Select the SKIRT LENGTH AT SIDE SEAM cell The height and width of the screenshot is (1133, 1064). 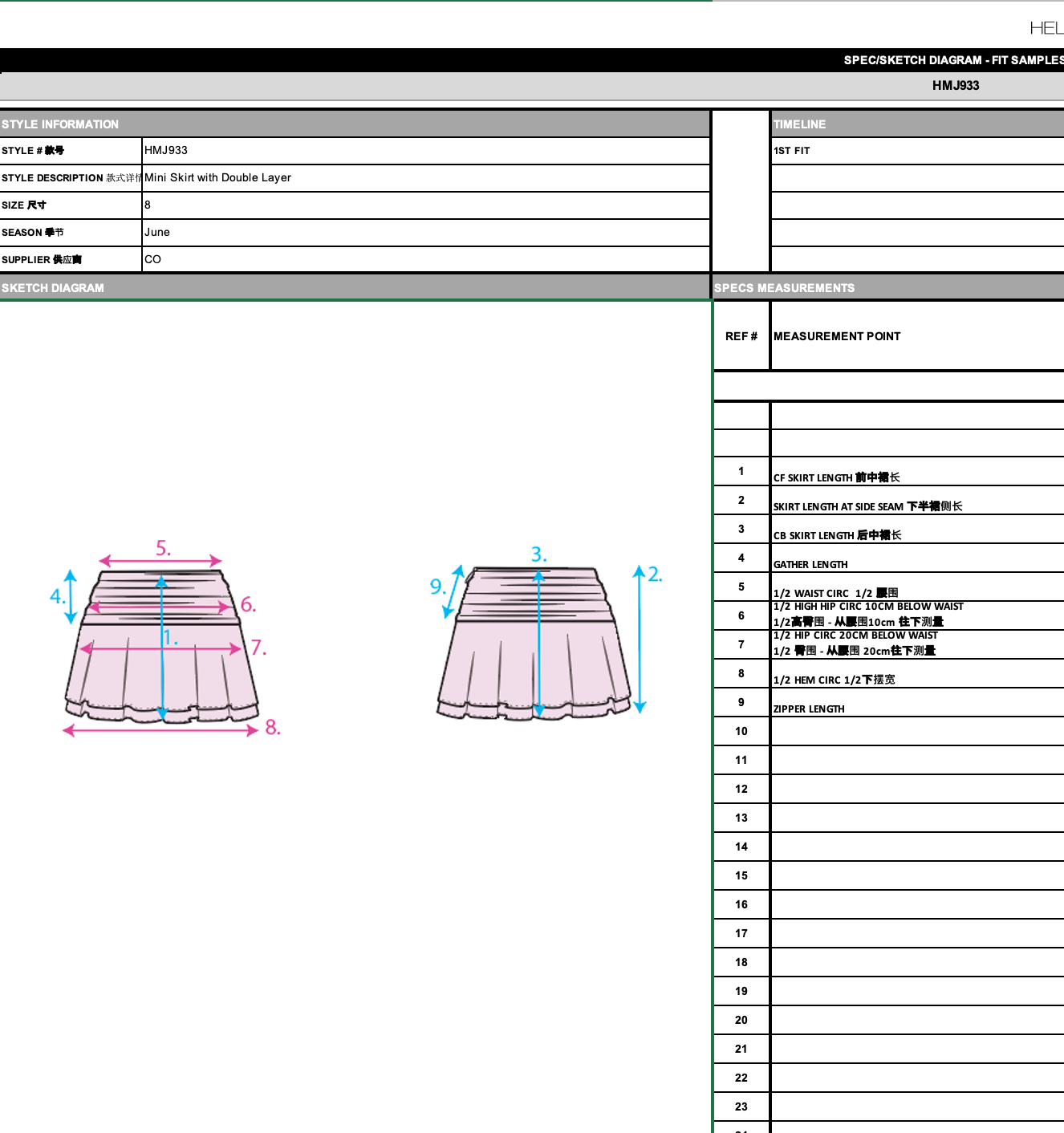tap(918, 501)
